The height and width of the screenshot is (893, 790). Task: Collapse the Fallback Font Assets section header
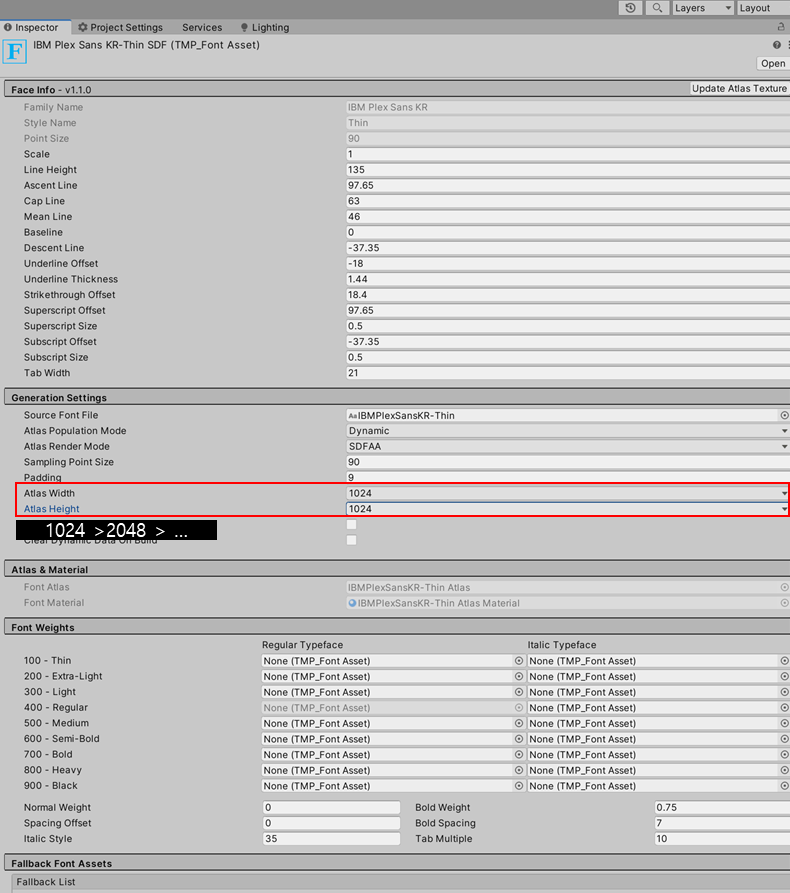(x=396, y=863)
